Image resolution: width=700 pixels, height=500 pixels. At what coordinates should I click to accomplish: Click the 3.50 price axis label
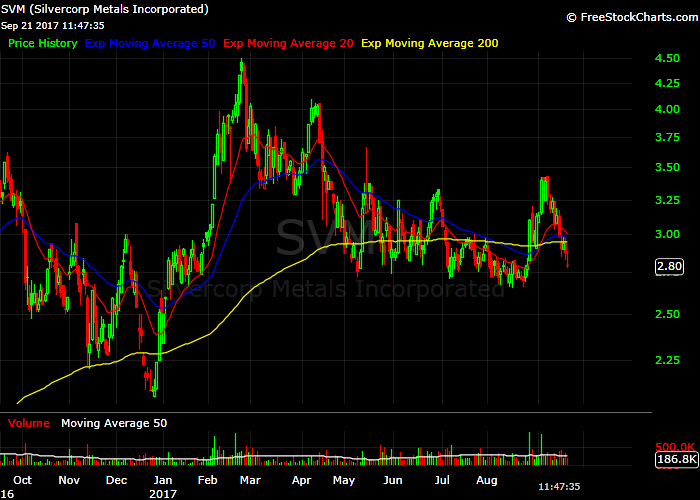click(667, 167)
